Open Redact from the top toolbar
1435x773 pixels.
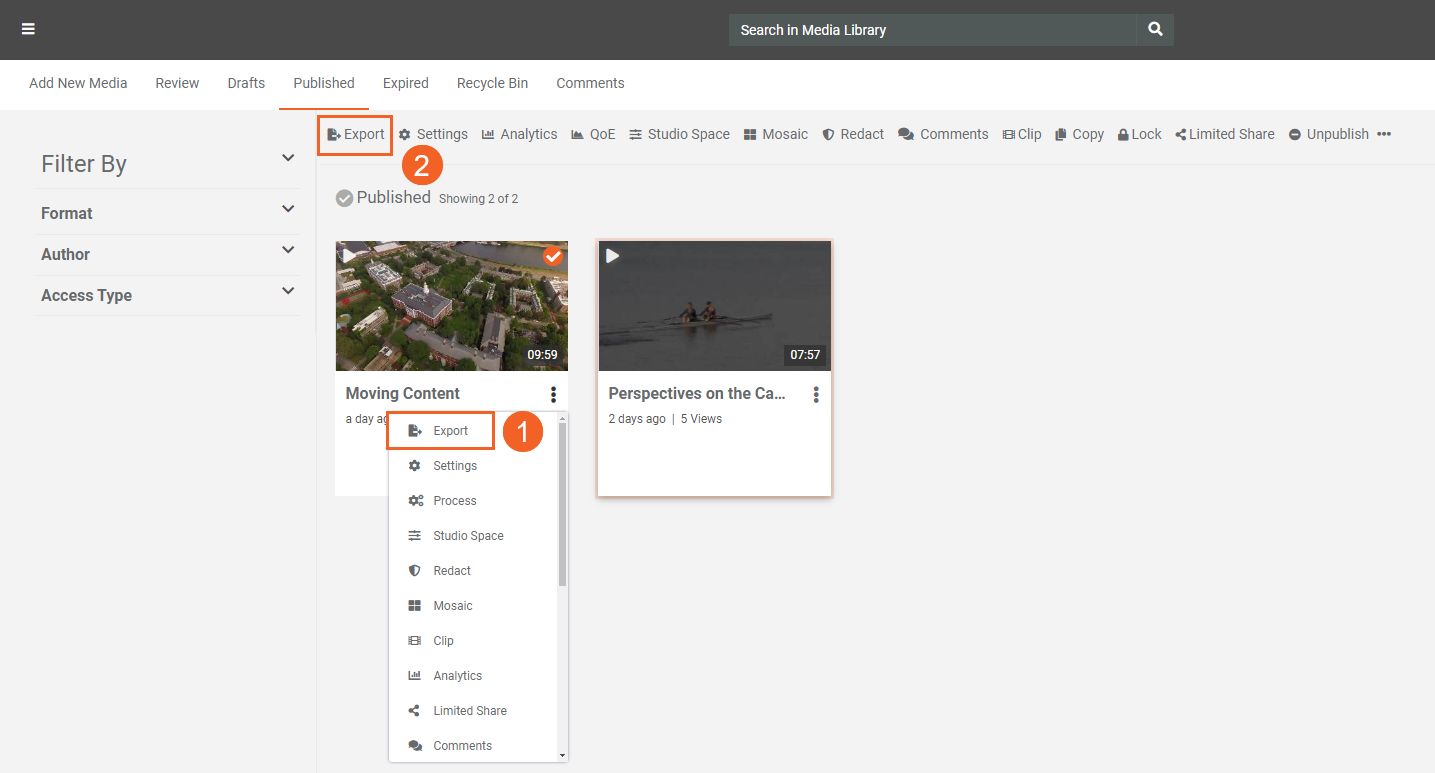[853, 134]
